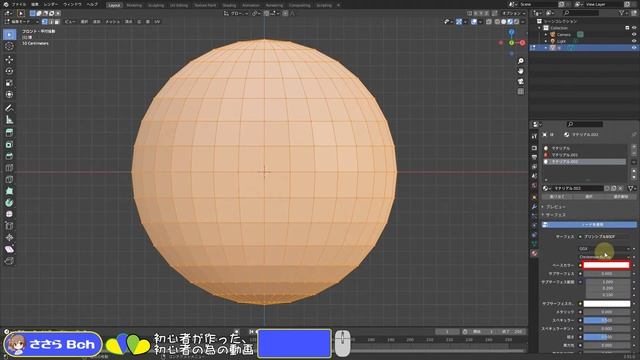
Task: Select the Cursor tool in toolbar
Action: point(9,47)
